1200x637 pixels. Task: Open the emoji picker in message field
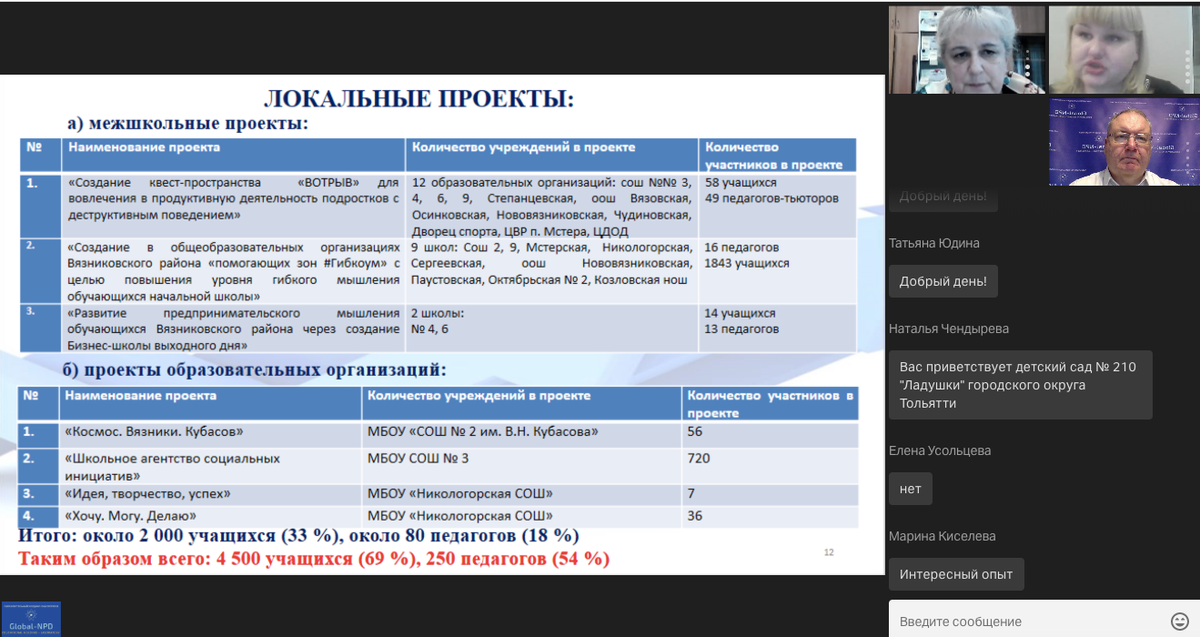1179,621
